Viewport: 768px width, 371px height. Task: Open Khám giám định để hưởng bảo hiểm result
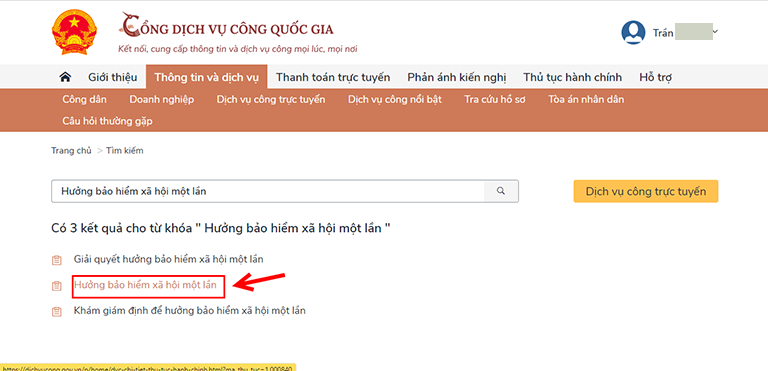click(190, 310)
